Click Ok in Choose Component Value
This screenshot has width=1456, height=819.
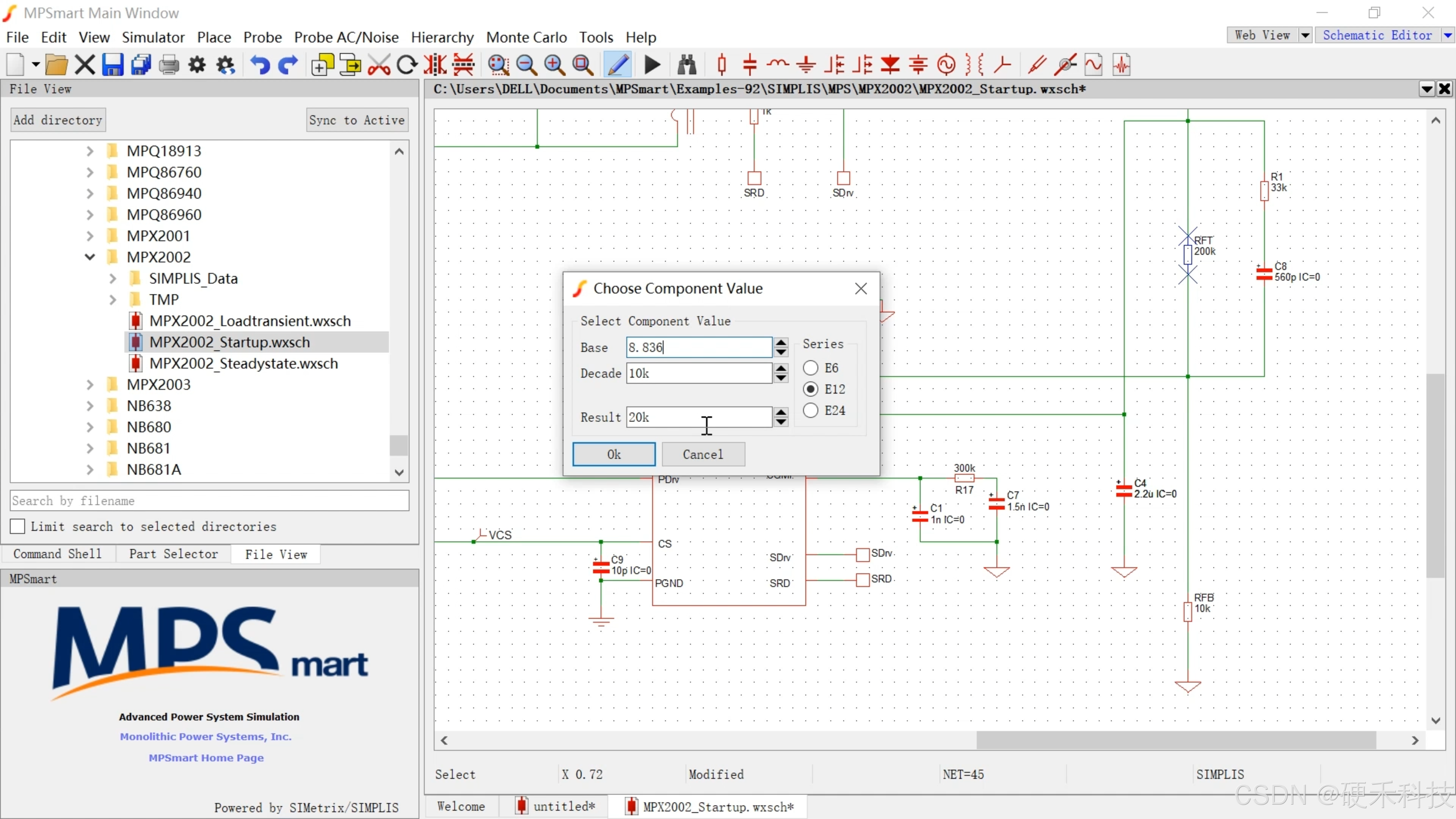[x=614, y=455]
